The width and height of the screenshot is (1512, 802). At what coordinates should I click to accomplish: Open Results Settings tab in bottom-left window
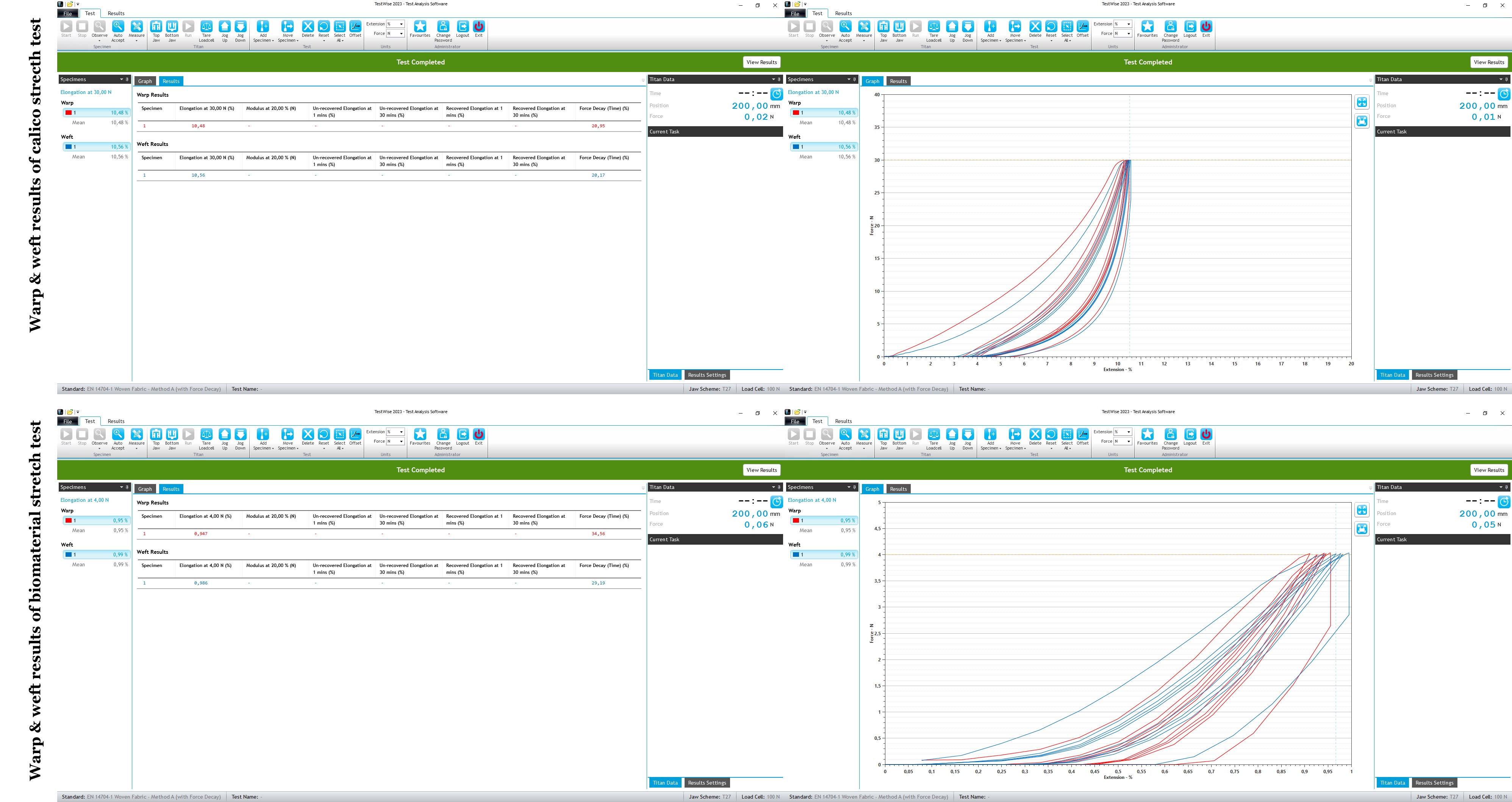point(707,783)
